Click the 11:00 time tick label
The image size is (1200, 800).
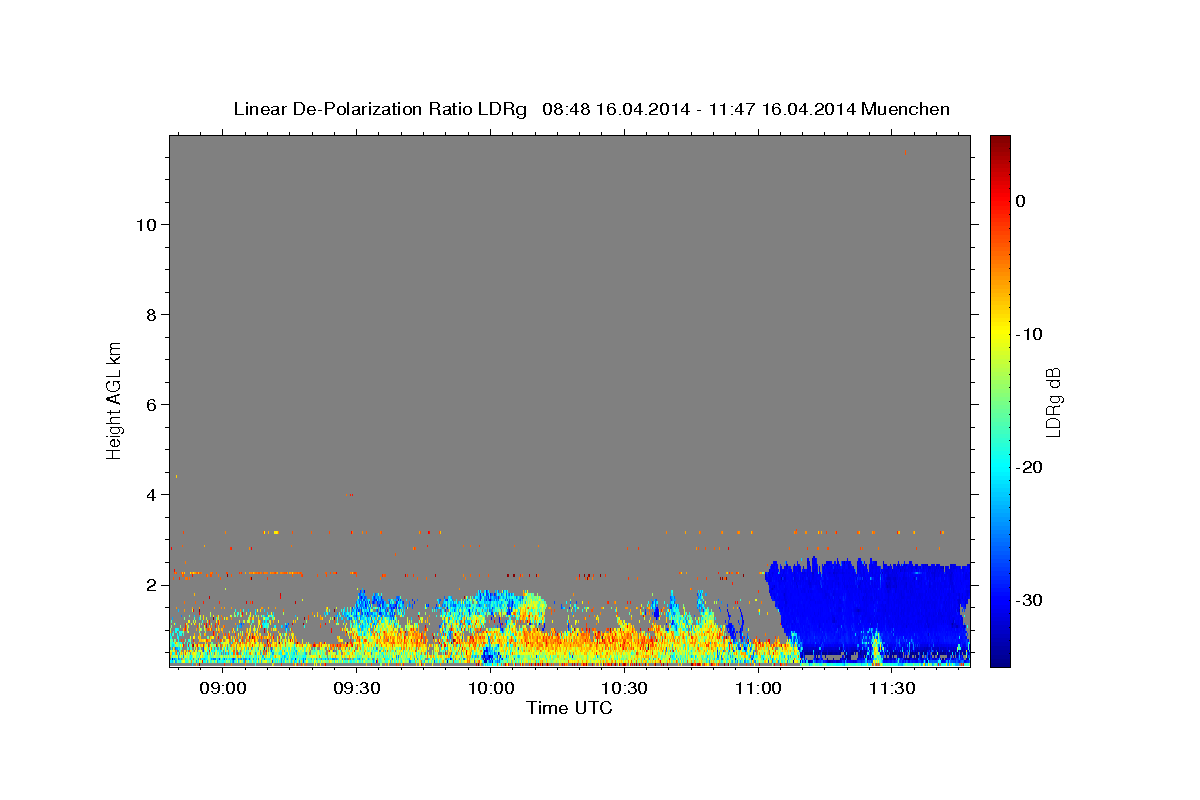click(x=757, y=689)
